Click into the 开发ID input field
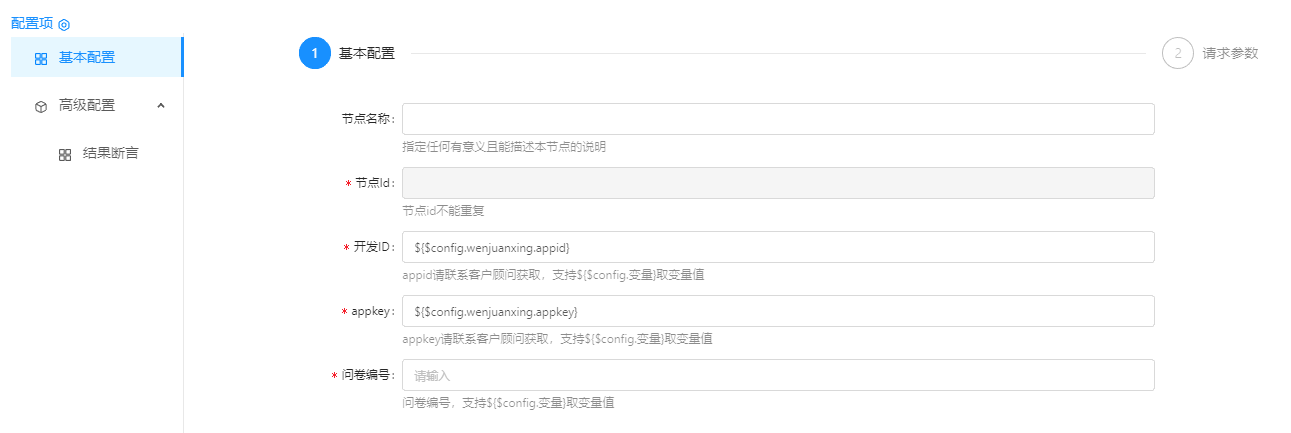The width and height of the screenshot is (1291, 433). 778,247
